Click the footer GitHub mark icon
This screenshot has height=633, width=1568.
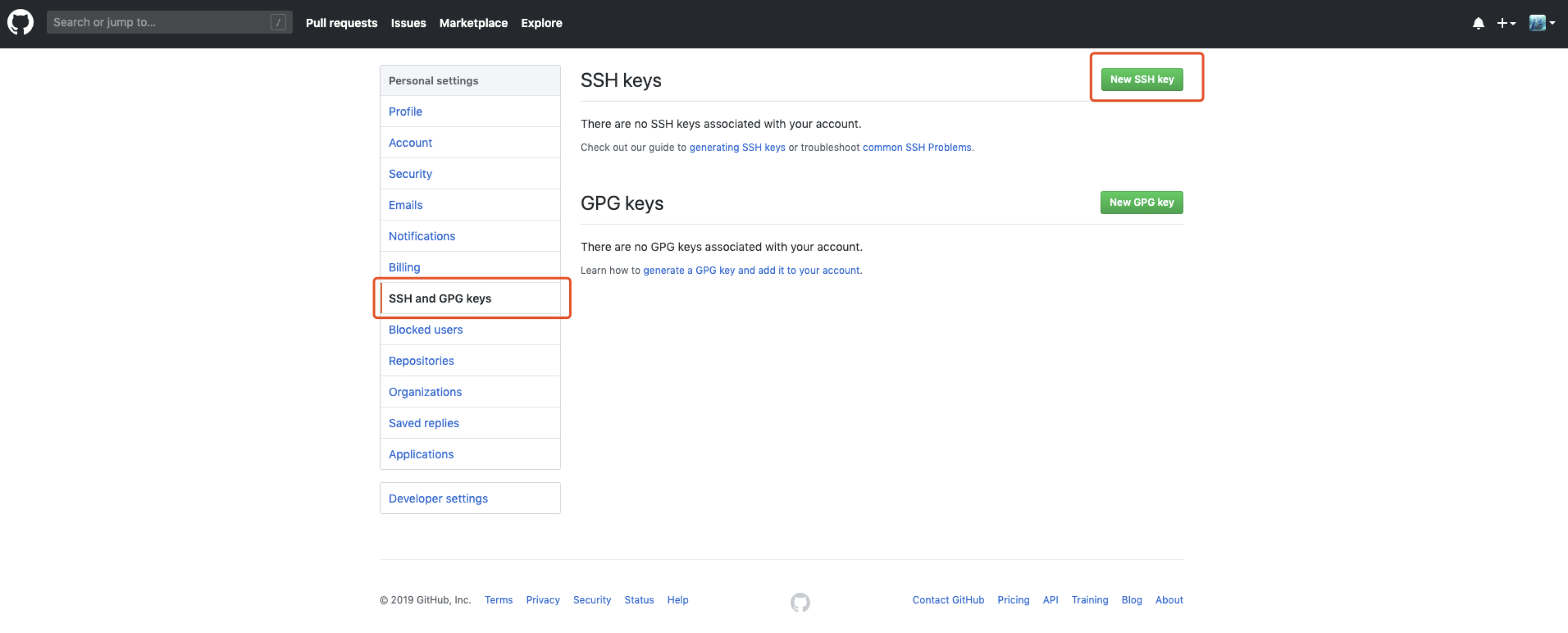[x=800, y=602]
